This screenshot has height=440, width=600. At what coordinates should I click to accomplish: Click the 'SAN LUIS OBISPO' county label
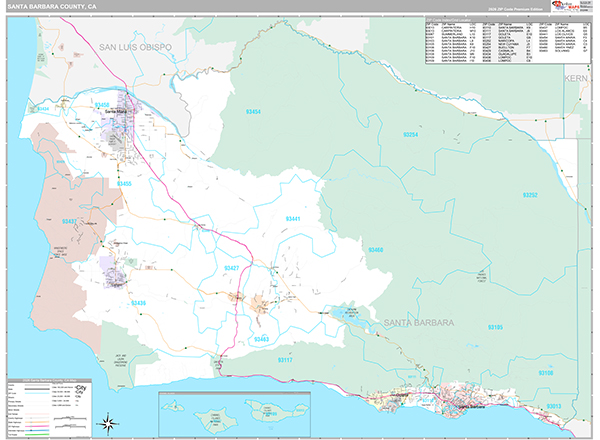(x=136, y=47)
